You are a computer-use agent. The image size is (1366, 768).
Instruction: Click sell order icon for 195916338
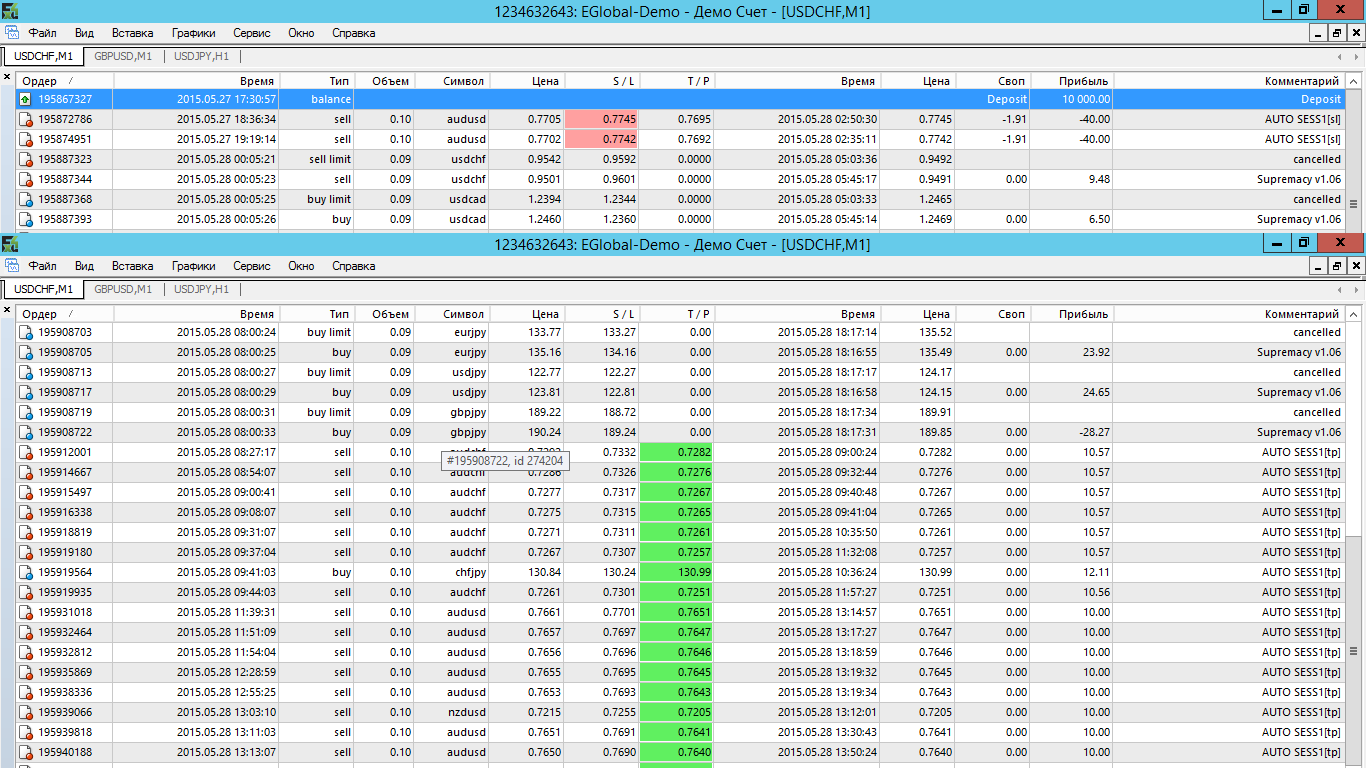point(26,512)
